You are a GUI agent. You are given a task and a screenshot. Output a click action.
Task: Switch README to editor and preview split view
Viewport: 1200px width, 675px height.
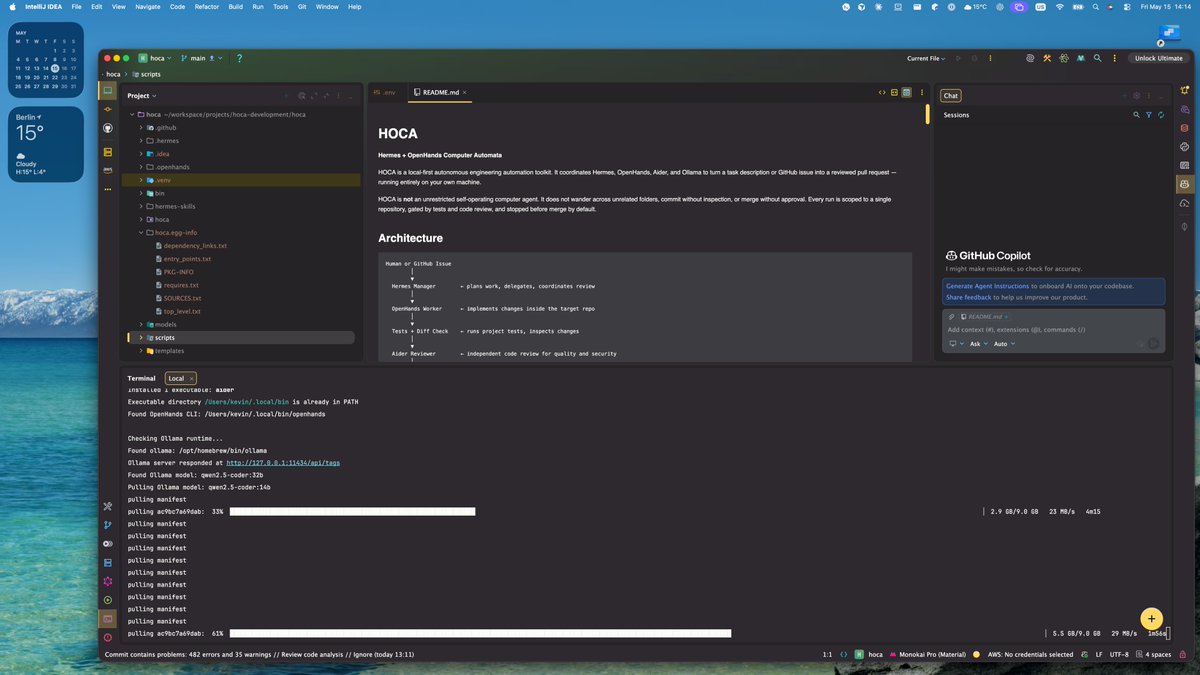click(x=894, y=92)
